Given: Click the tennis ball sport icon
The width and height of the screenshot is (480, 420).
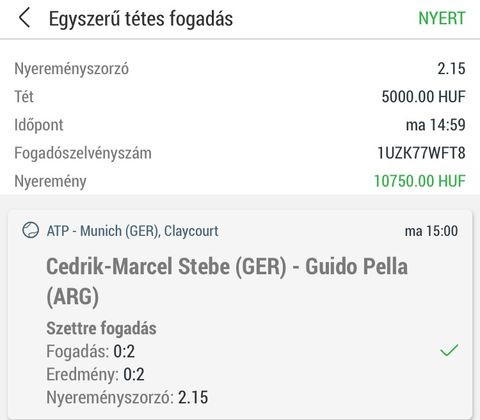Looking at the screenshot, I should [30, 230].
